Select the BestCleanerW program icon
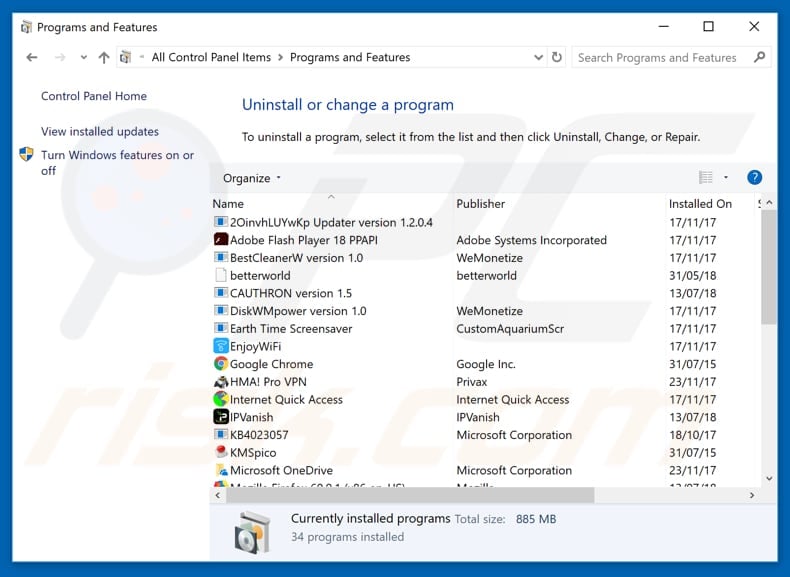The image size is (790, 577). coord(221,257)
